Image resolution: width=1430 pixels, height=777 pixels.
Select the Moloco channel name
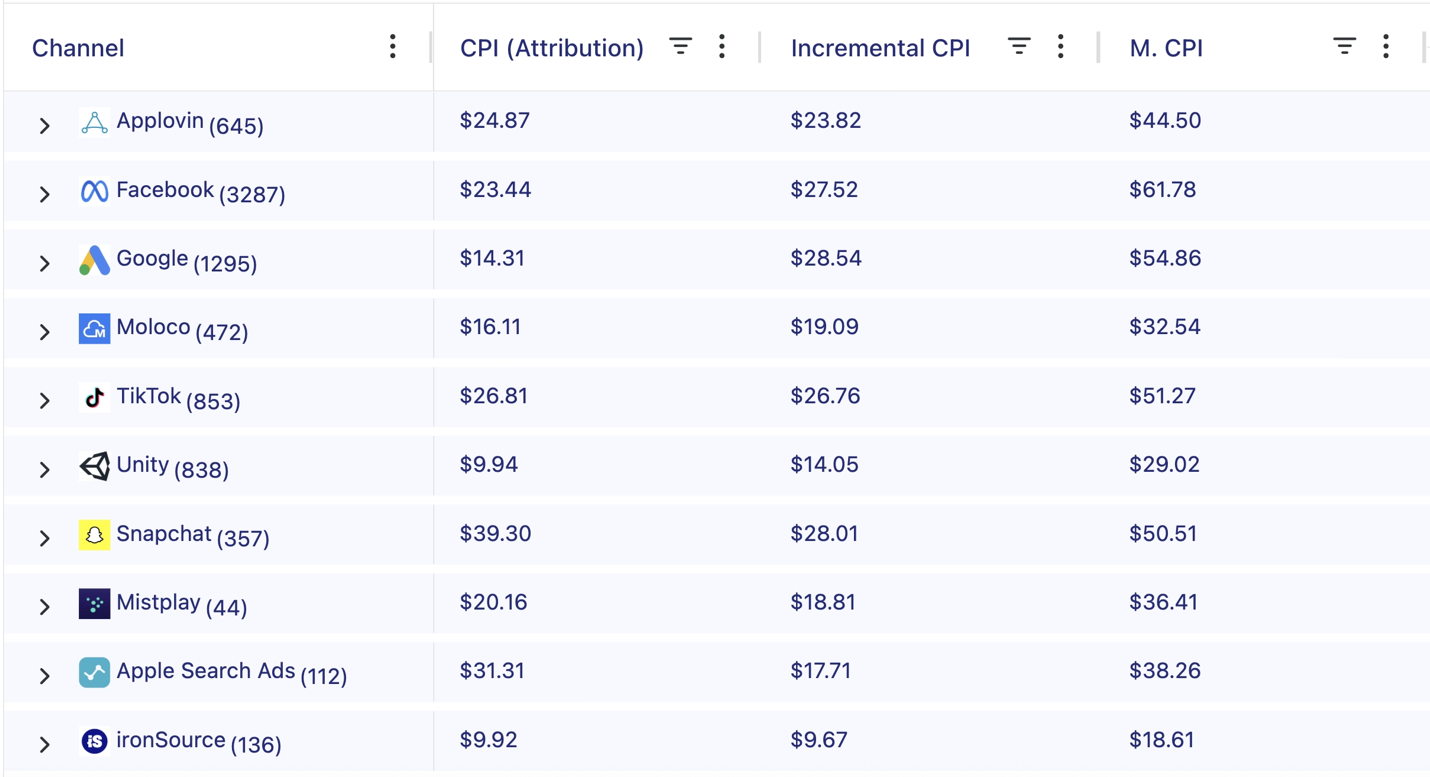point(153,327)
